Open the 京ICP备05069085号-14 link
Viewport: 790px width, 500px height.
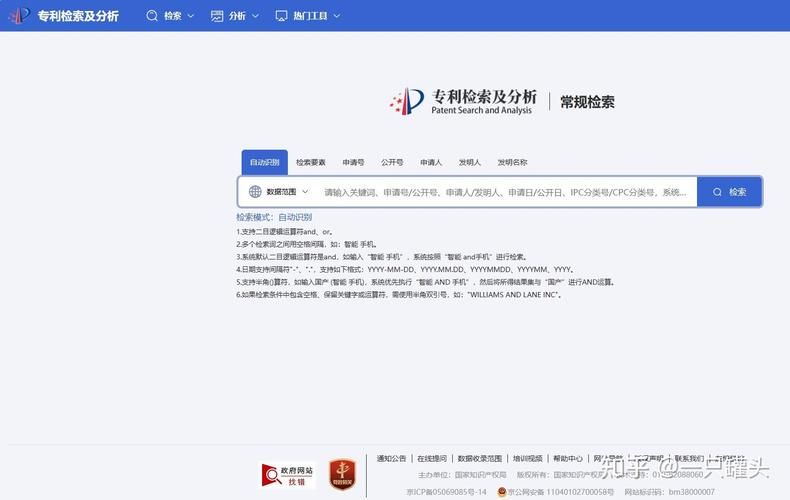[x=446, y=492]
